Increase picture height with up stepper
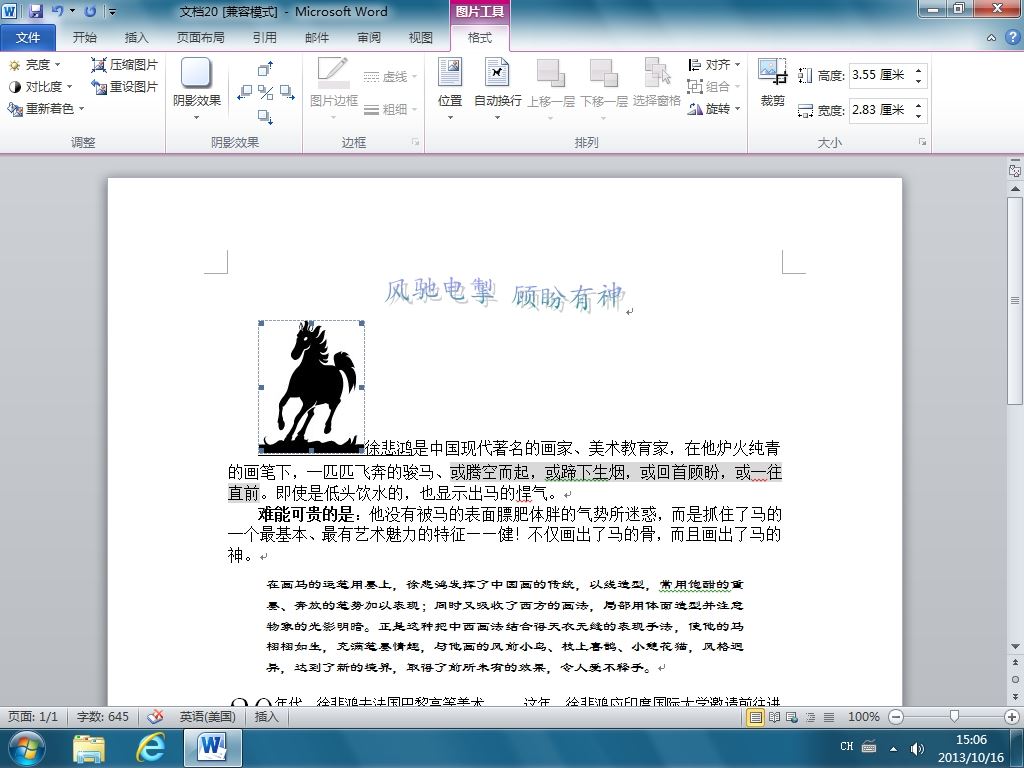This screenshot has width=1024, height=768. 919,70
